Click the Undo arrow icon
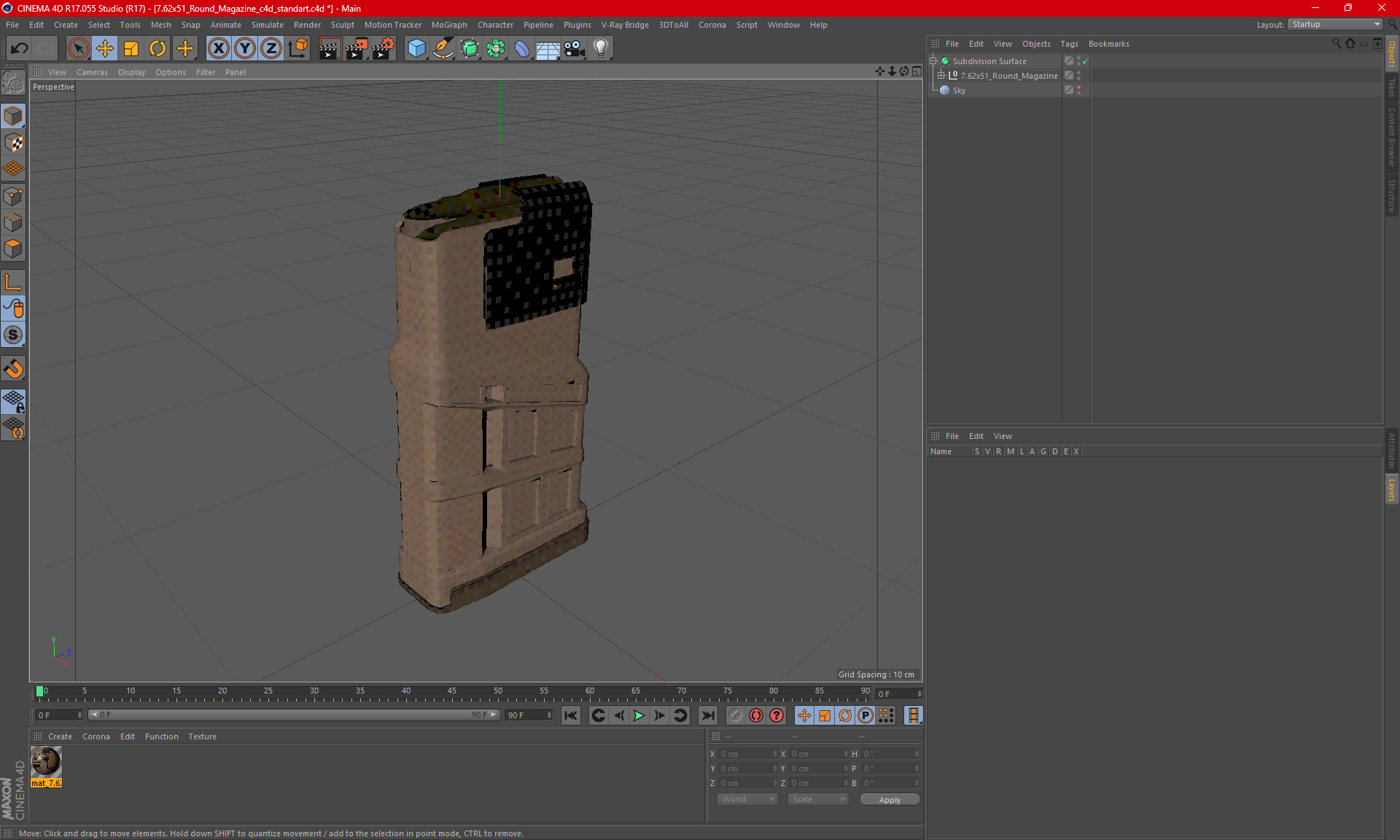Viewport: 1400px width, 840px height. [x=20, y=49]
